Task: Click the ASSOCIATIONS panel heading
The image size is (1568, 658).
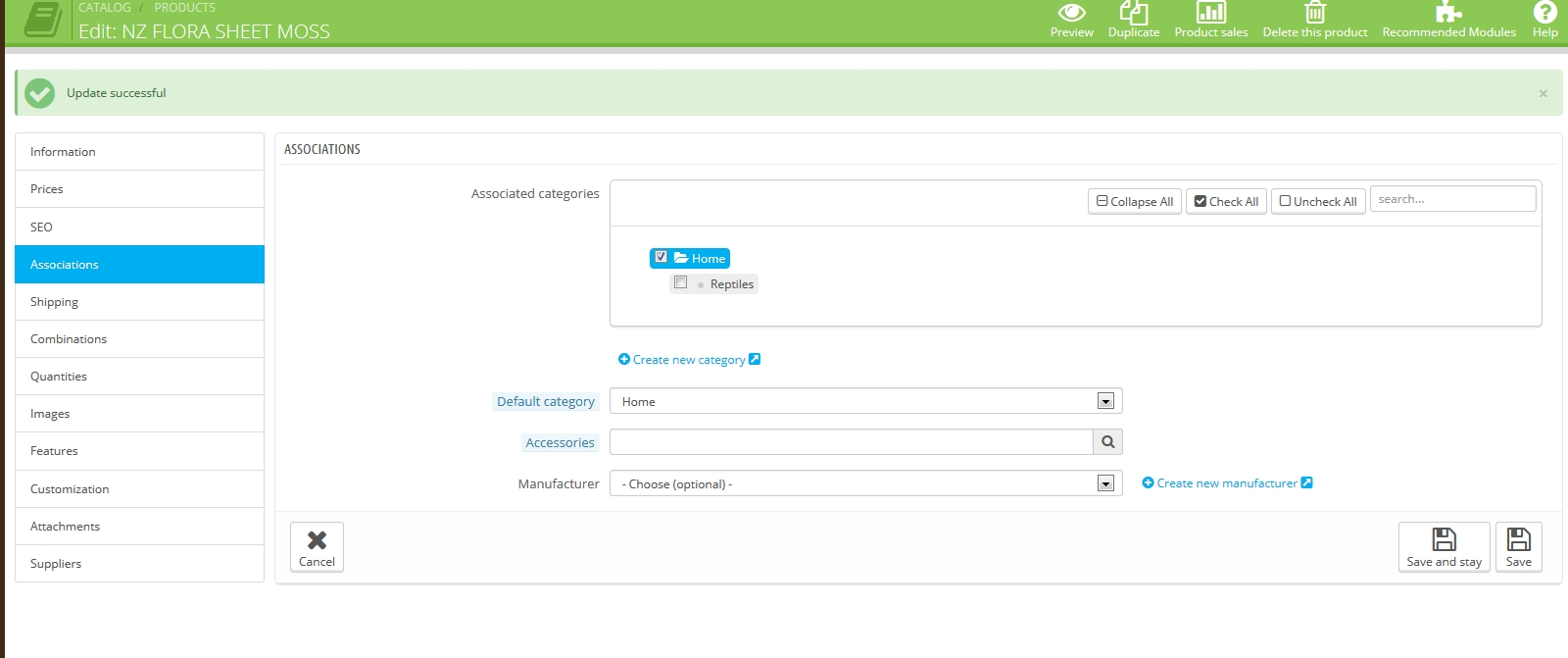Action: point(322,149)
